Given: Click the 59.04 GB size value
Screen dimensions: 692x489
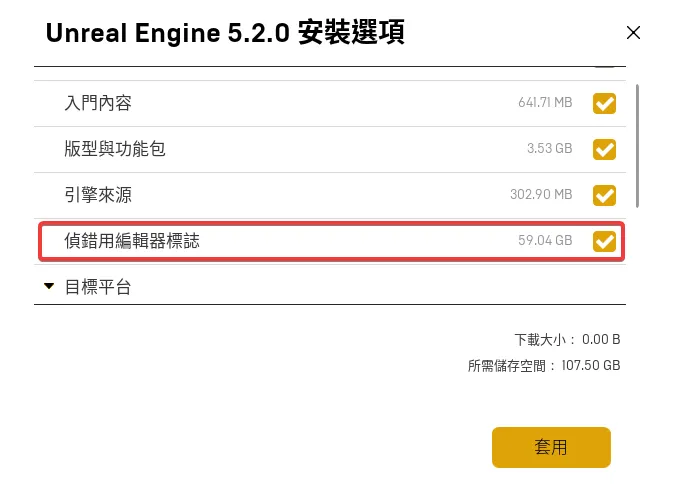Looking at the screenshot, I should (545, 241).
